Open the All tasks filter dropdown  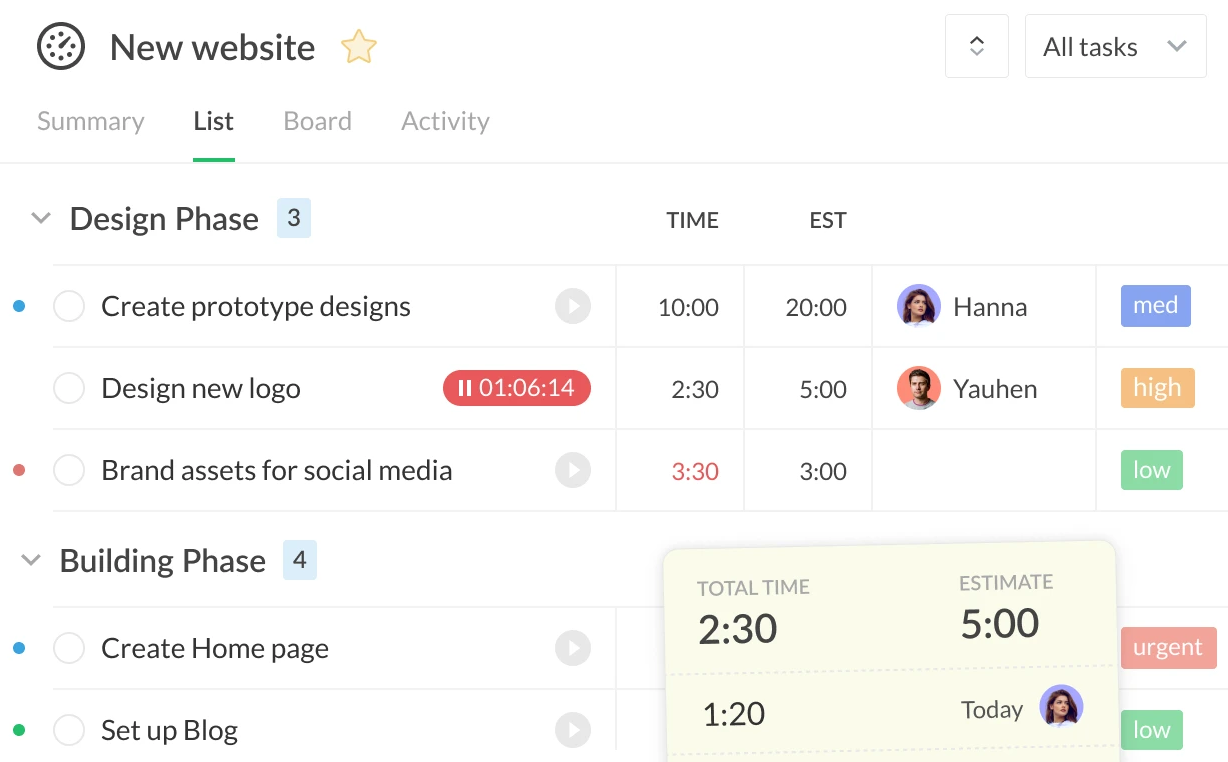(x=1115, y=46)
